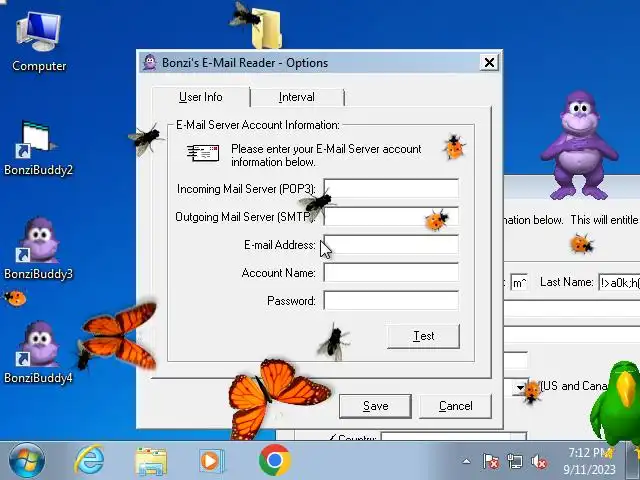
Task: Click the muted volume tray icon
Action: pyautogui.click(x=539, y=462)
